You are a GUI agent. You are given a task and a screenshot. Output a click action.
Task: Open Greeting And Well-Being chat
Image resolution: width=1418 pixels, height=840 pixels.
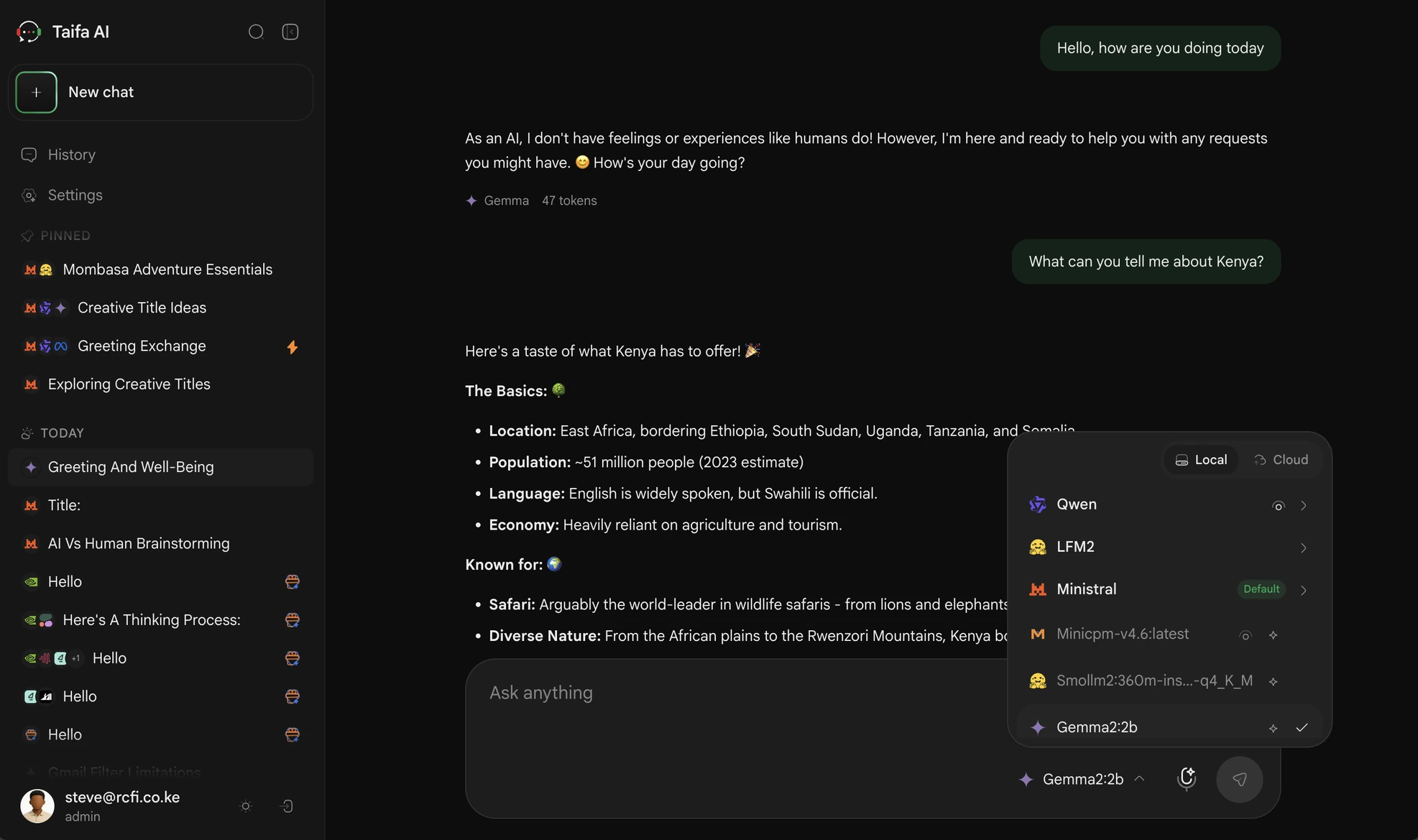pos(160,467)
